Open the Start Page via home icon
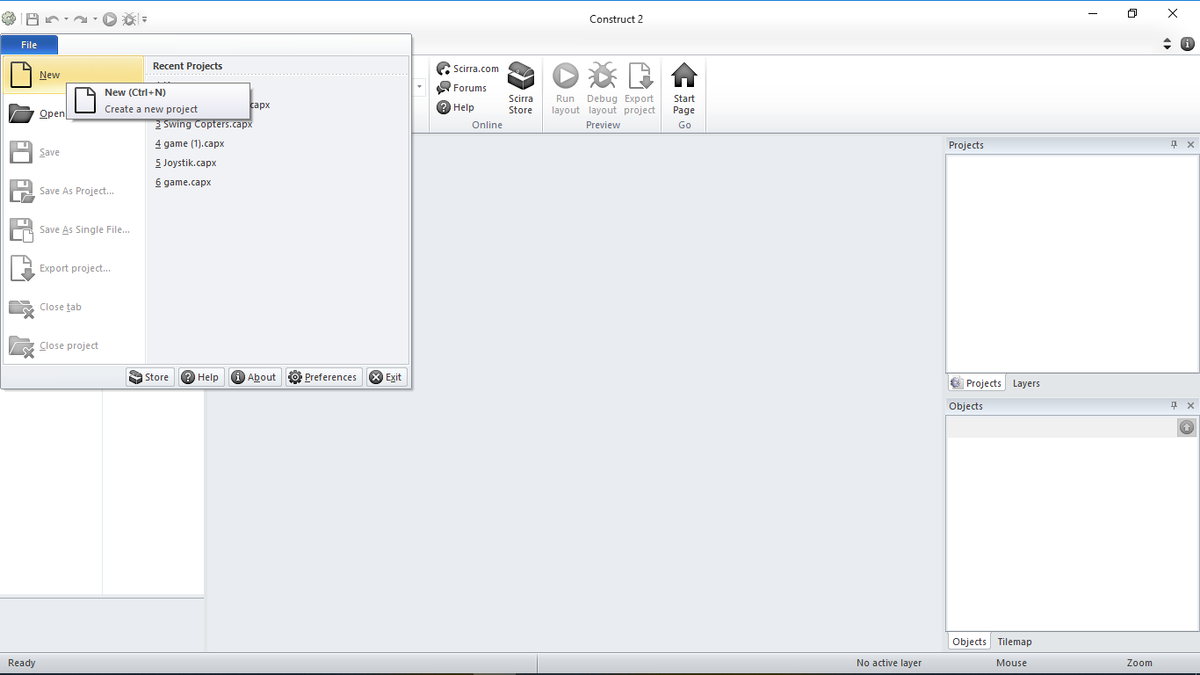Viewport: 1200px width, 675px height. click(x=683, y=88)
